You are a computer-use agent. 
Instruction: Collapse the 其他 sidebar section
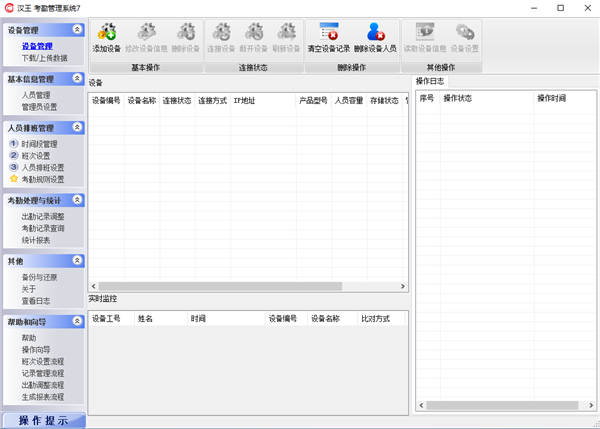tap(77, 261)
